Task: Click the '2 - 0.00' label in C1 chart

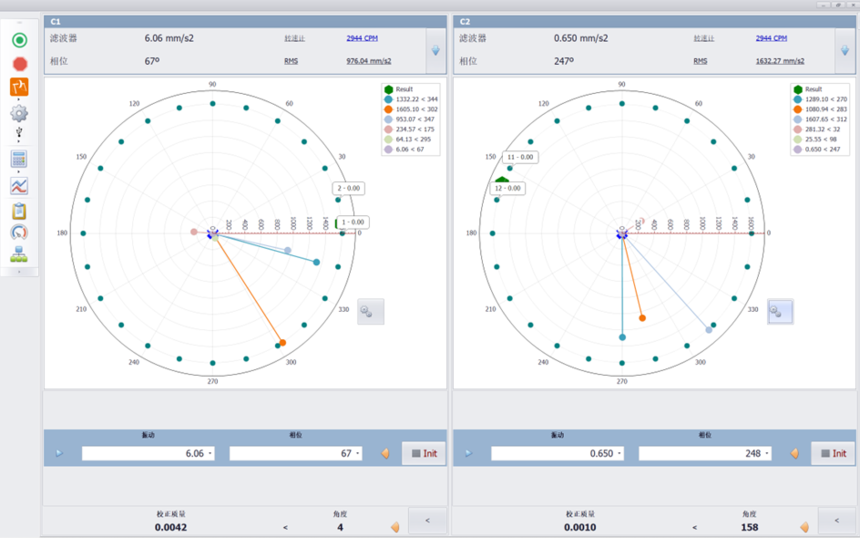Action: tap(349, 188)
